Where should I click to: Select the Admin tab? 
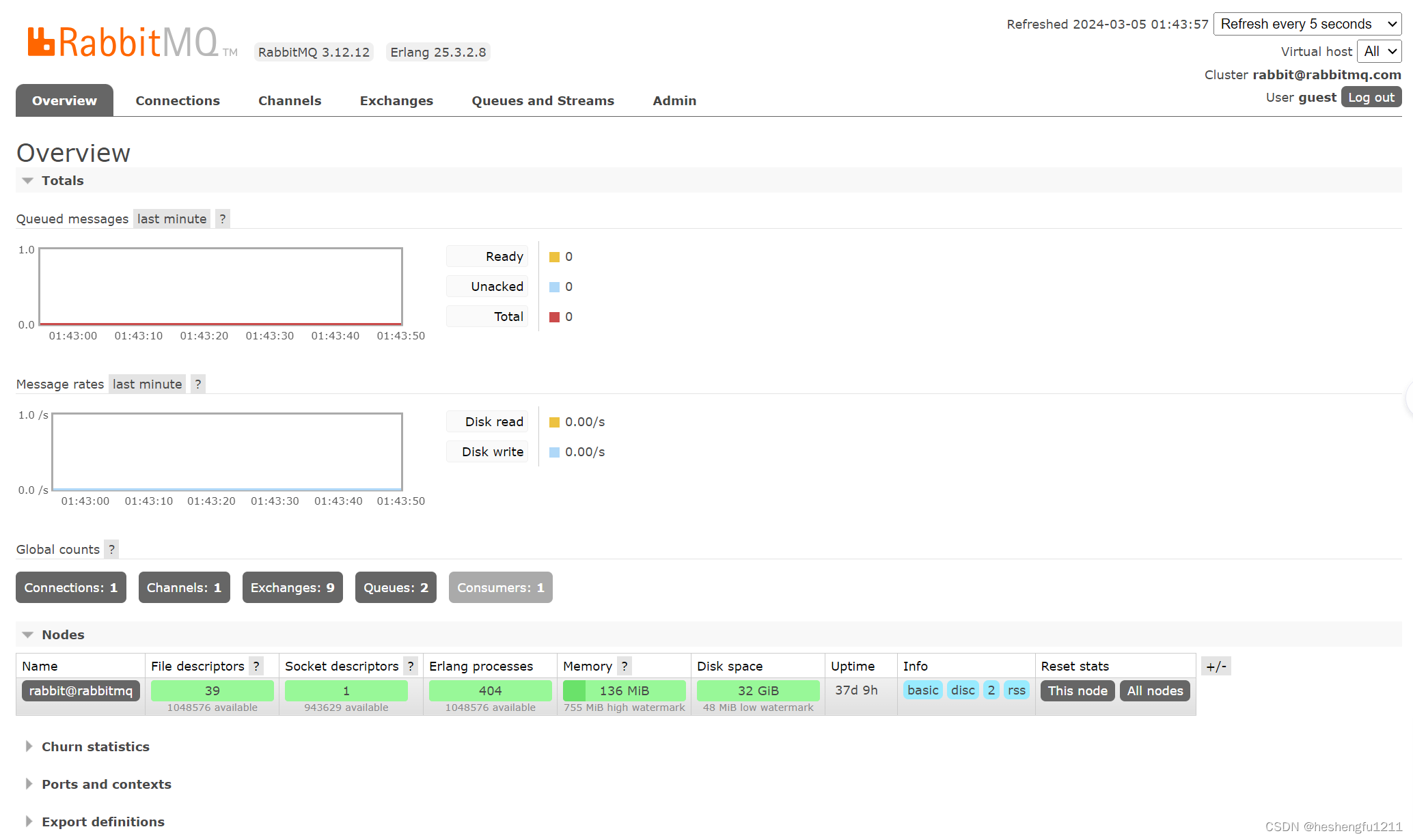pos(675,100)
